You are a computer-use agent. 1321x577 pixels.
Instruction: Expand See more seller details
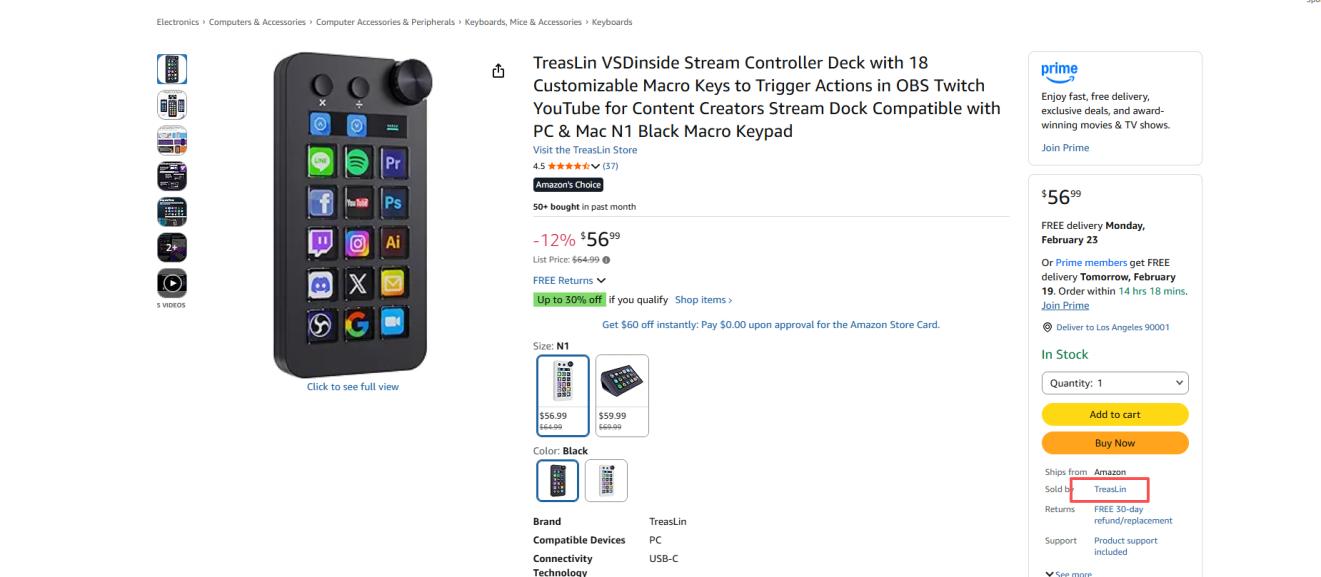click(1068, 573)
